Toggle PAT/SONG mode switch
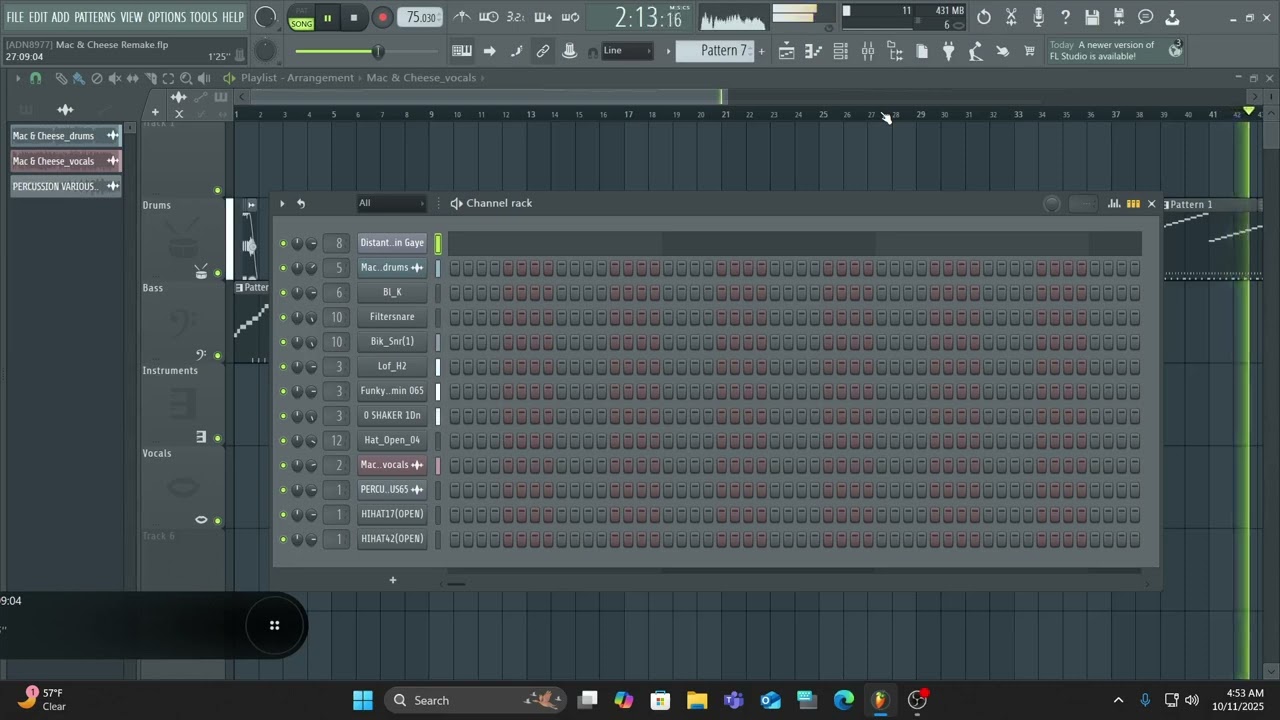Viewport: 1280px width, 720px height. click(x=301, y=18)
